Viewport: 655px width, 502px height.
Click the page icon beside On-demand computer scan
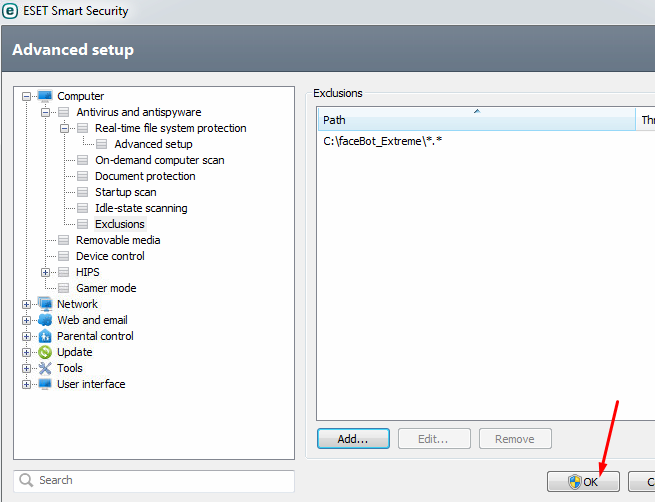(83, 160)
